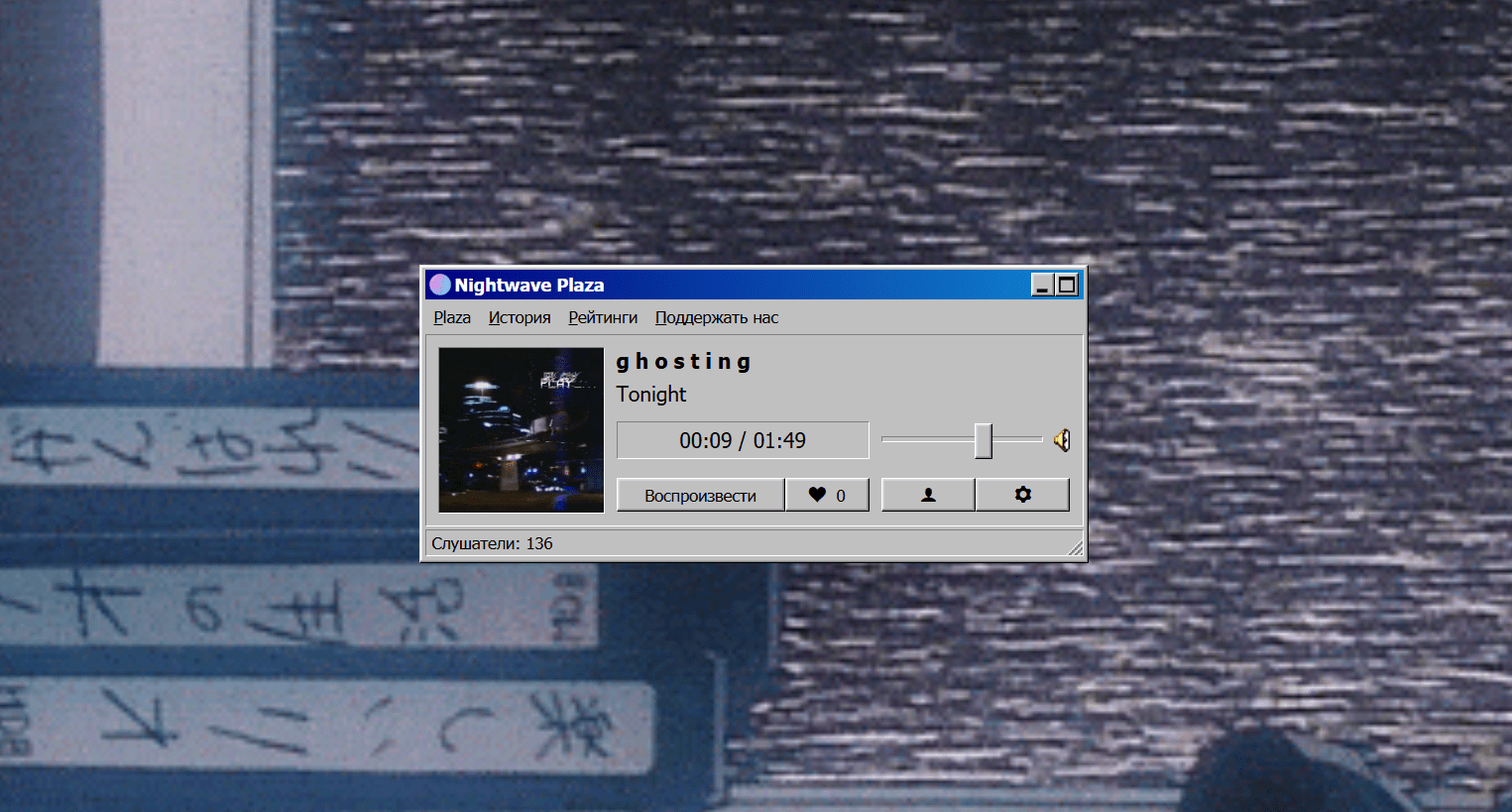The width and height of the screenshot is (1512, 812).
Task: Minimize the Nightwave Plaza window
Action: pyautogui.click(x=1042, y=286)
